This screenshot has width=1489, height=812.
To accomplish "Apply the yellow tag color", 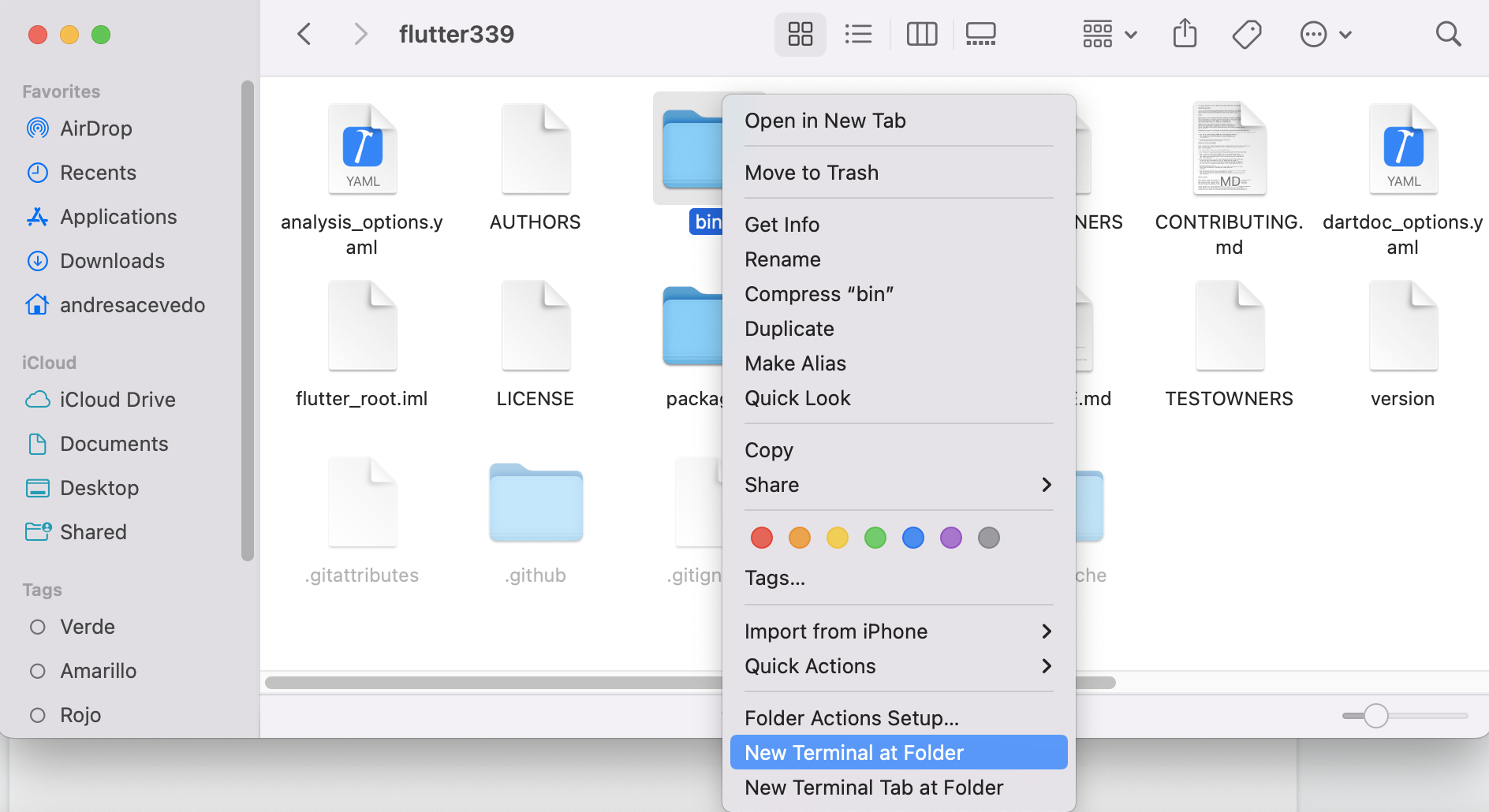I will click(x=838, y=538).
